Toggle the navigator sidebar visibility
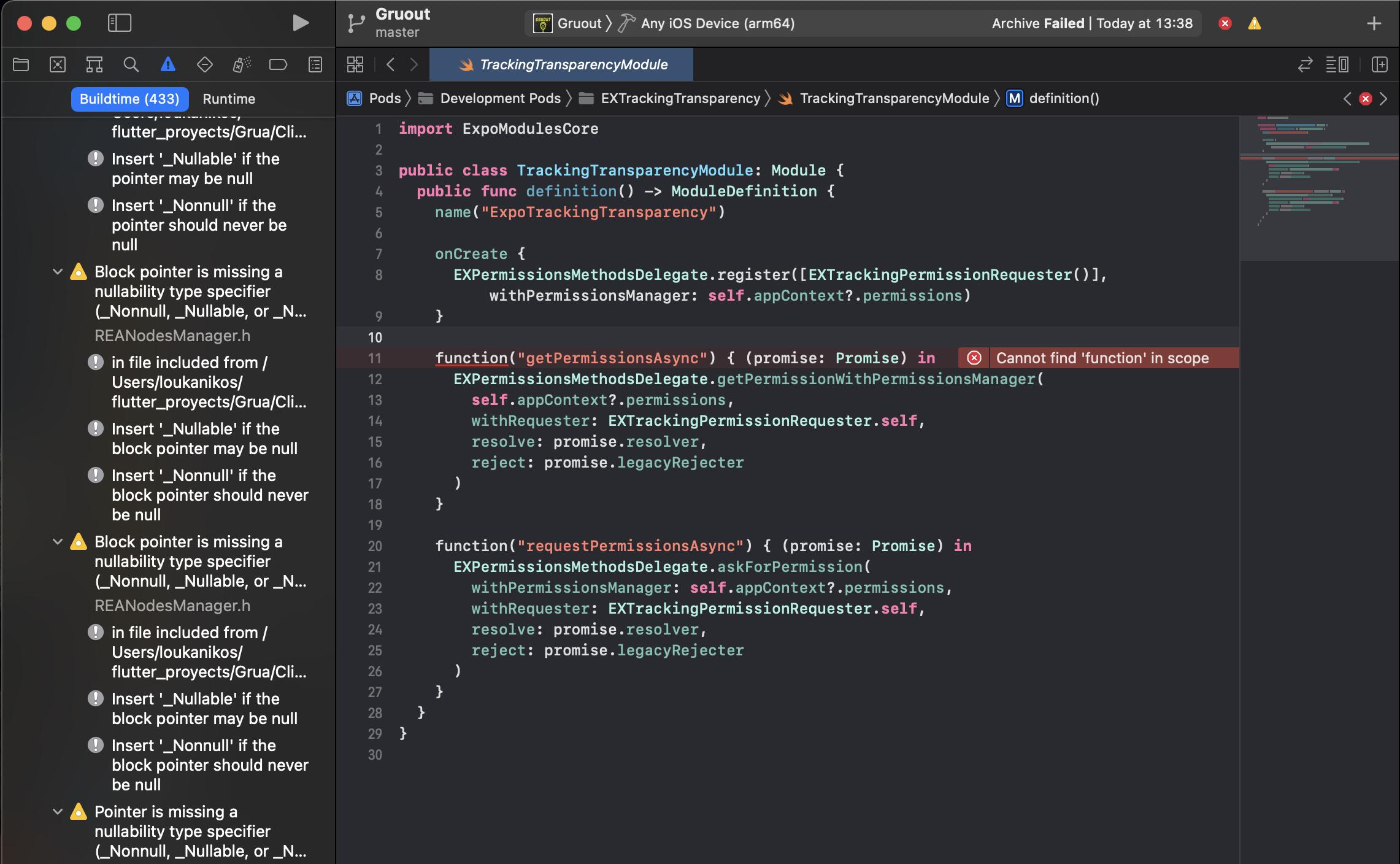 click(120, 23)
